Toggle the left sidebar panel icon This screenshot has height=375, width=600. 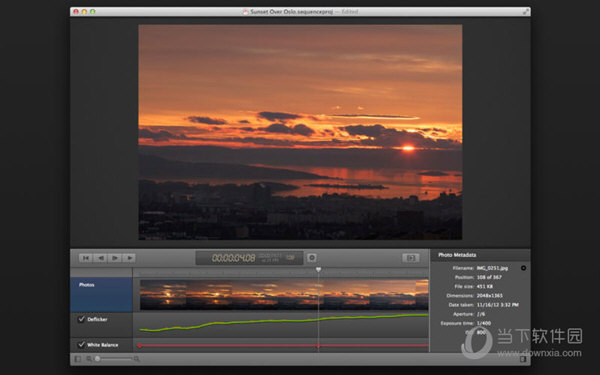tap(78, 359)
